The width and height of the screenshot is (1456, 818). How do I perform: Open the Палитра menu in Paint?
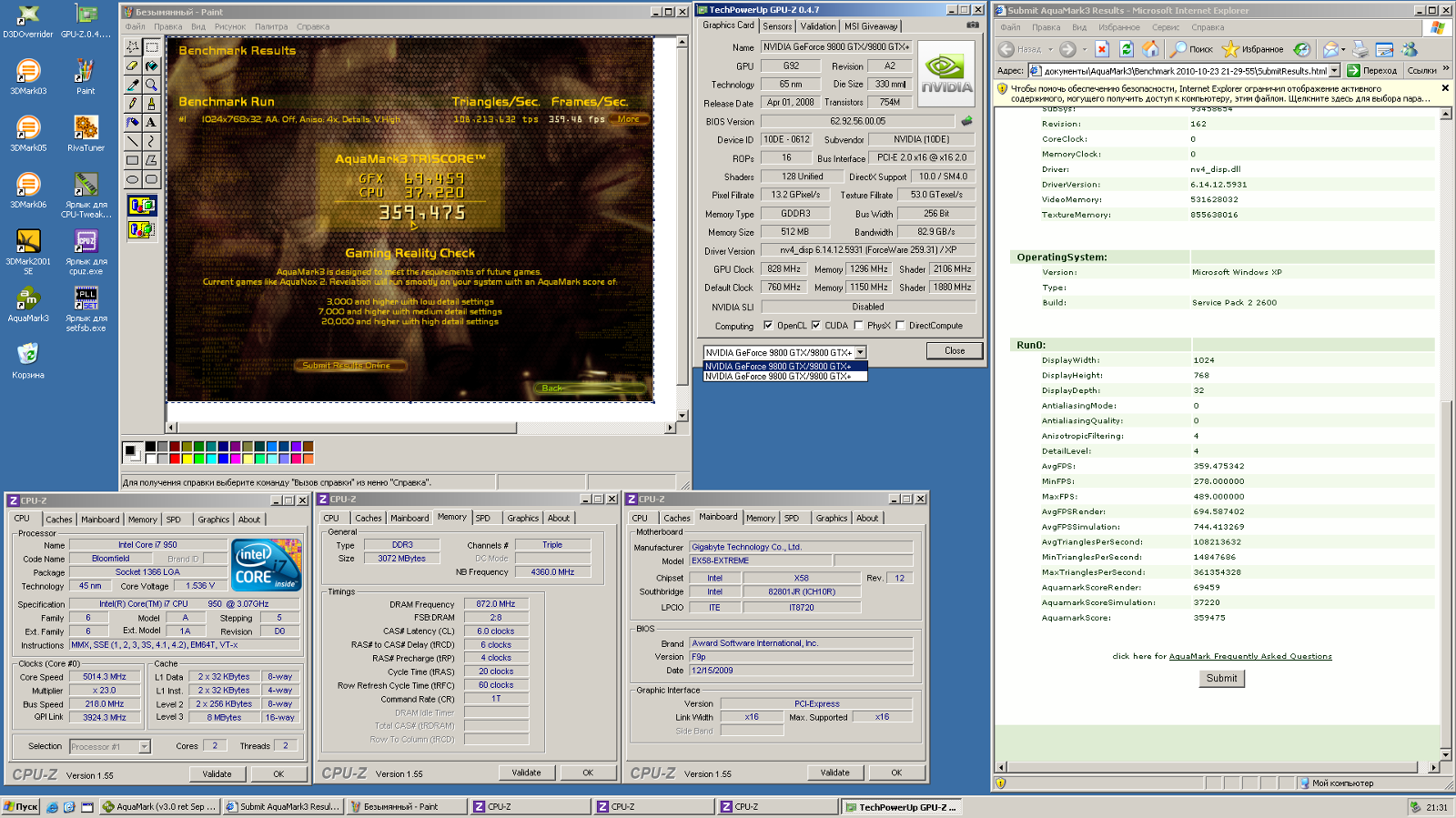271,26
